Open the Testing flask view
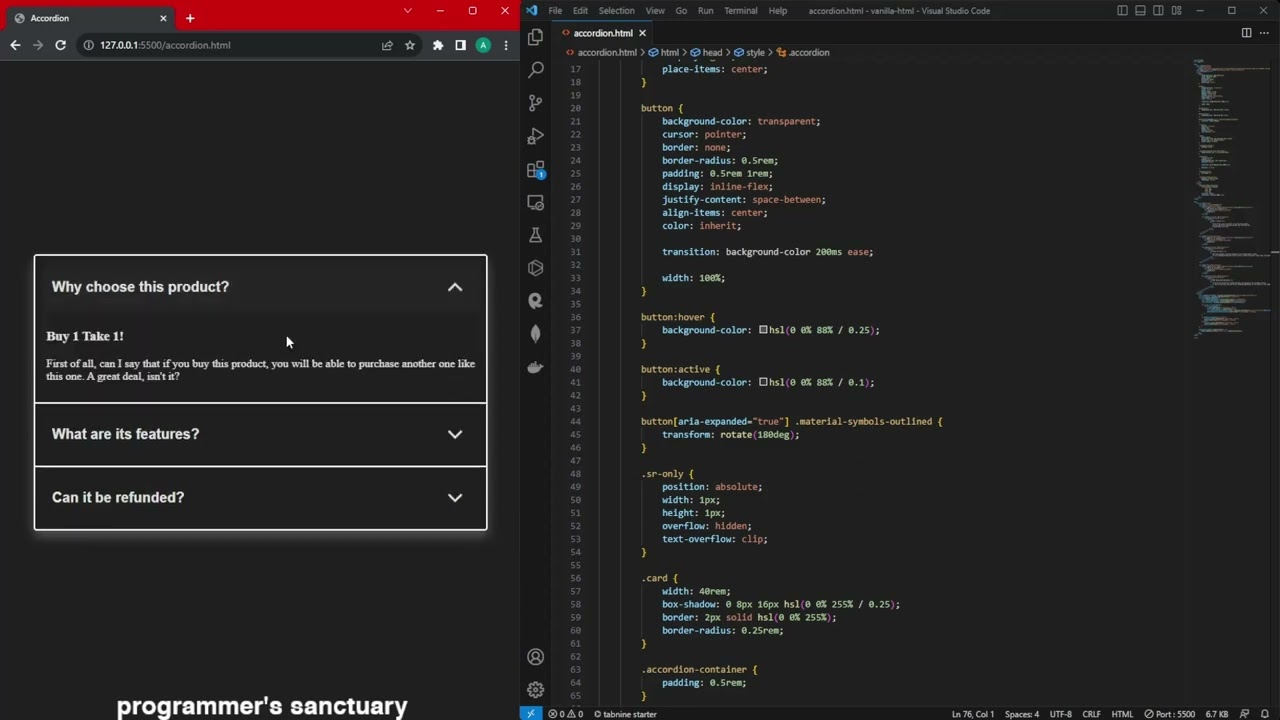The image size is (1280, 720). click(x=536, y=235)
